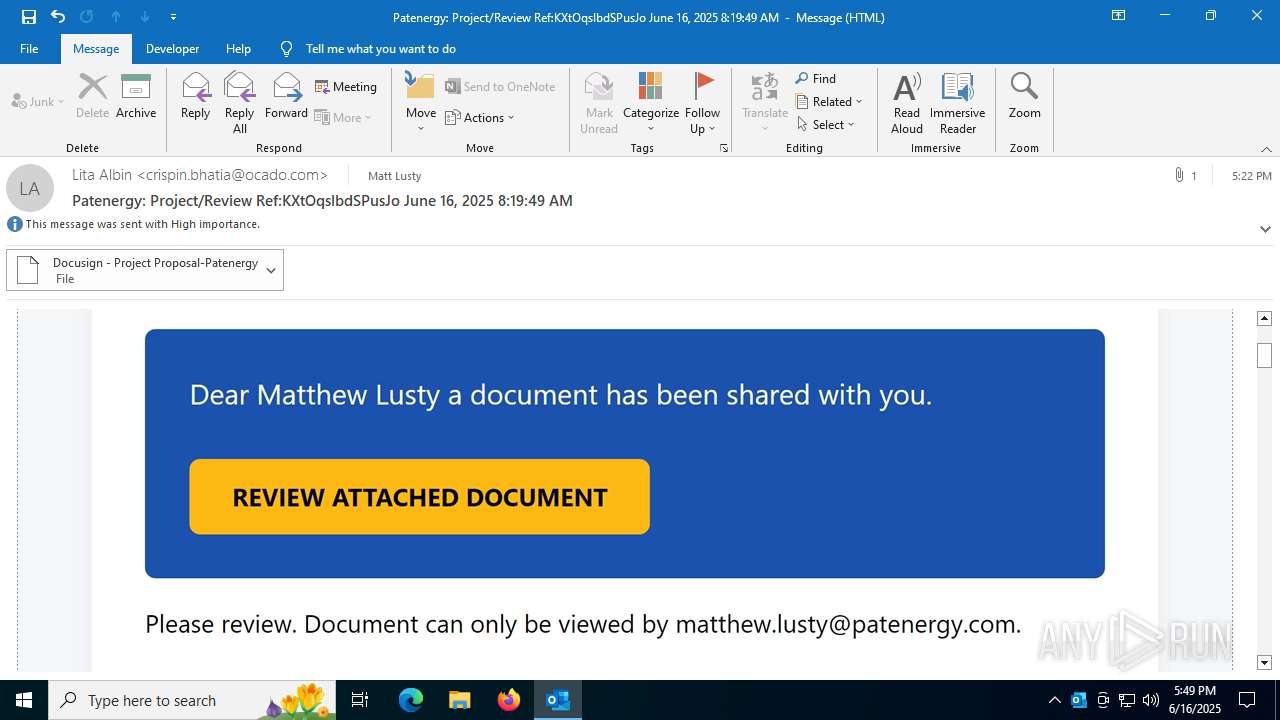Find text in the message

point(816,78)
